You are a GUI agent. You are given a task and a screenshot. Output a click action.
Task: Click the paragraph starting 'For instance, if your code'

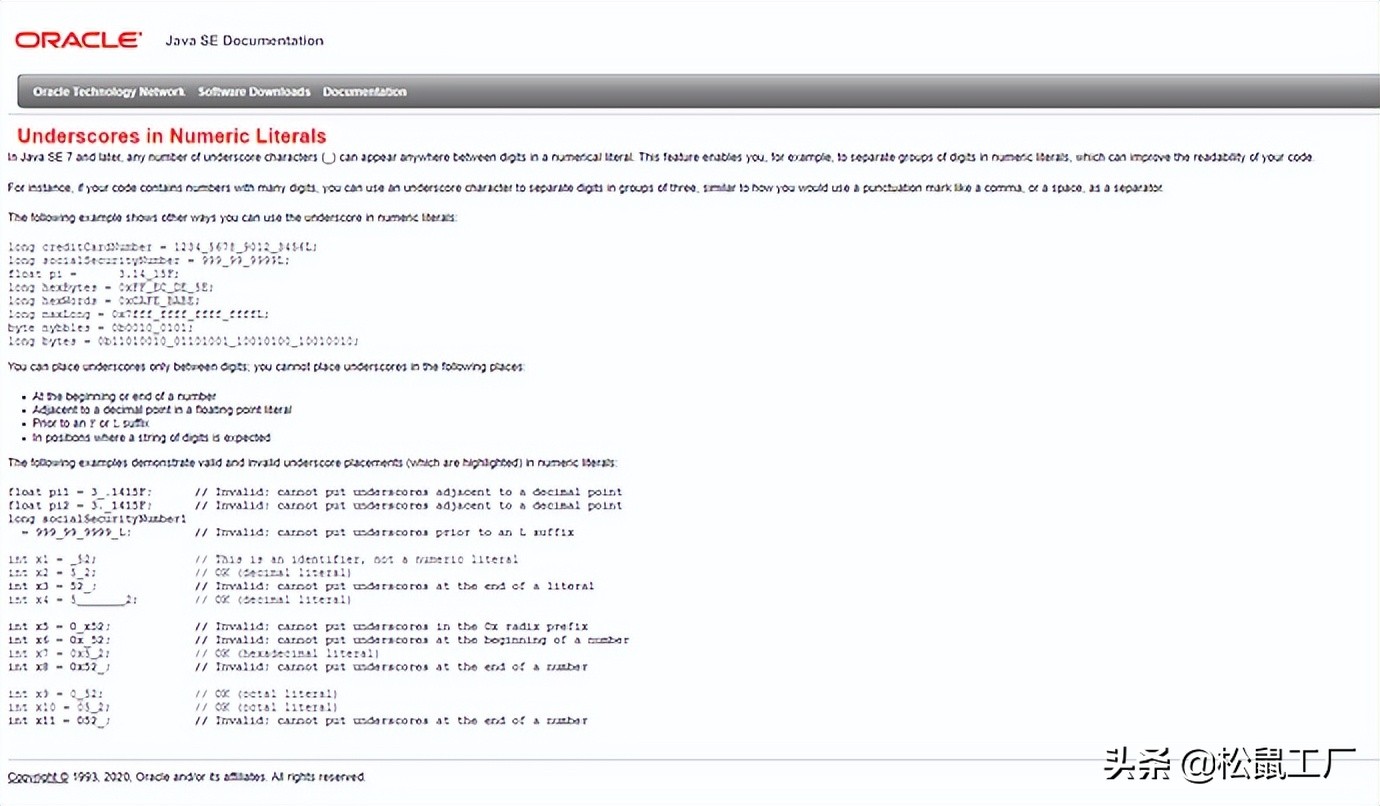(x=585, y=188)
